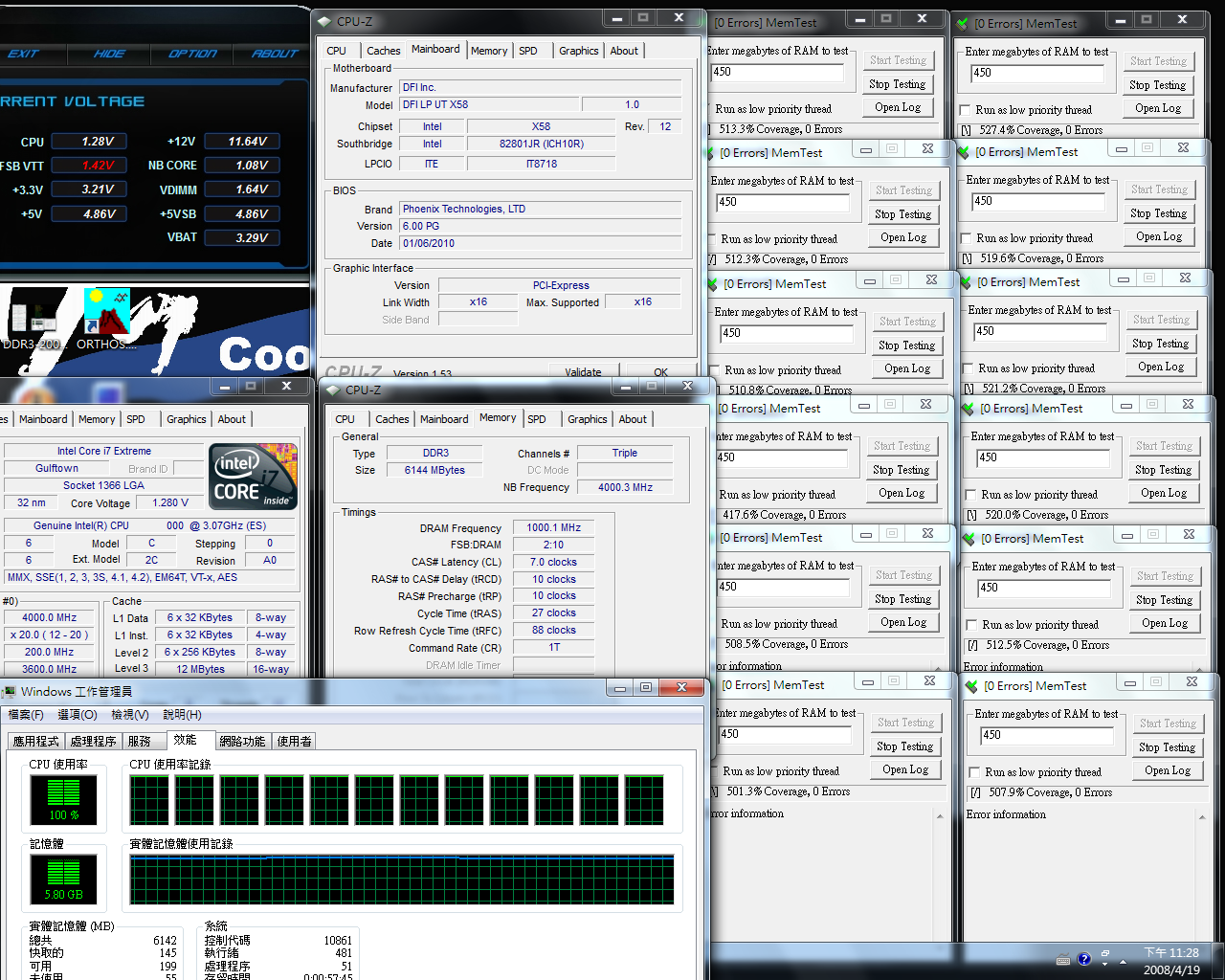Toggle low priority thread in 512.5% MemTest

tap(972, 625)
